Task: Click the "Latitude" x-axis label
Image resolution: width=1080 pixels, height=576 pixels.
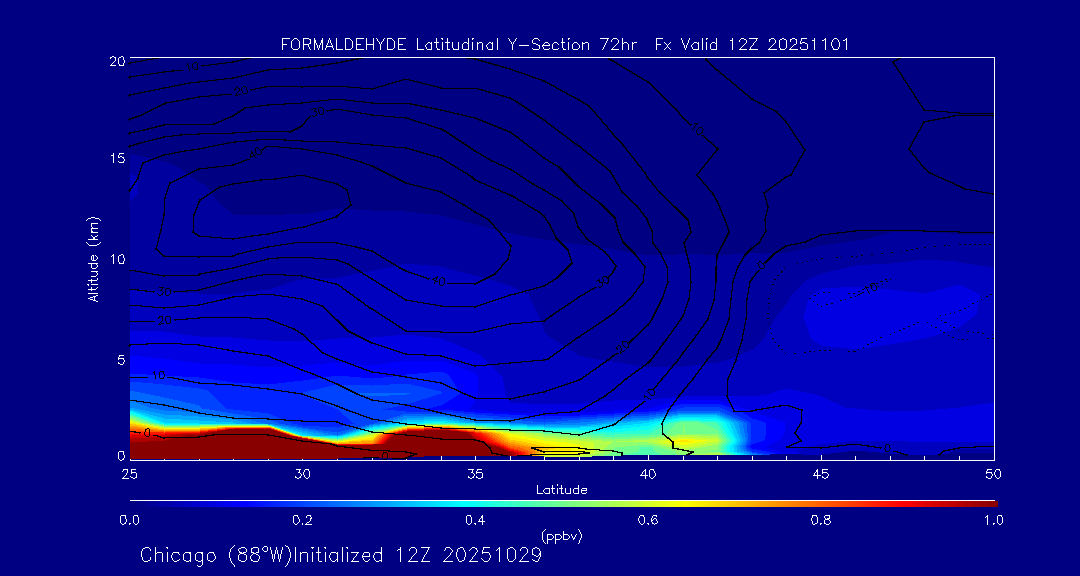Action: point(561,490)
